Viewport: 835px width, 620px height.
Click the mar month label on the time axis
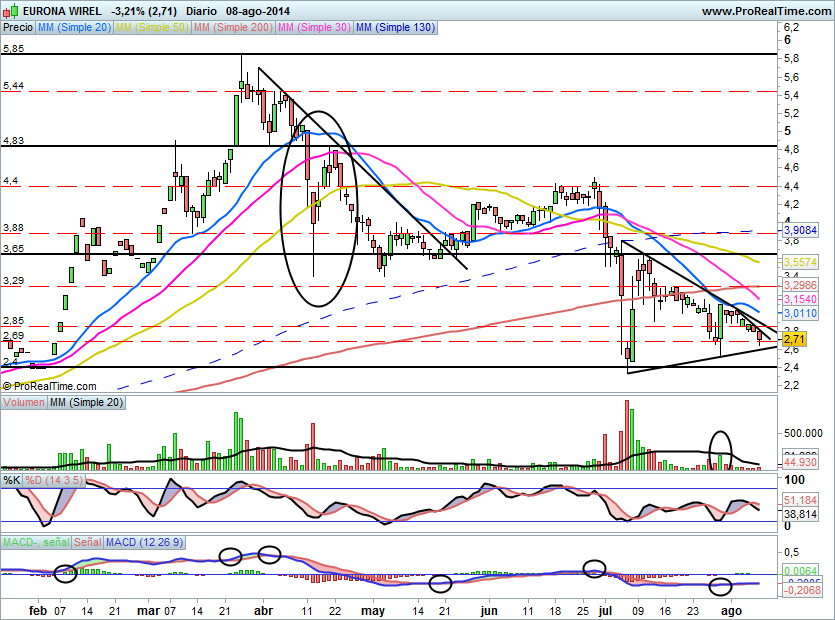(x=148, y=611)
